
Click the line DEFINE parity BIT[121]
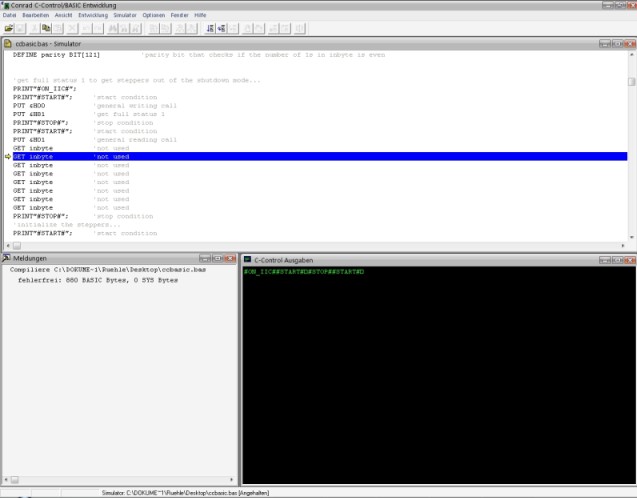tap(56, 54)
